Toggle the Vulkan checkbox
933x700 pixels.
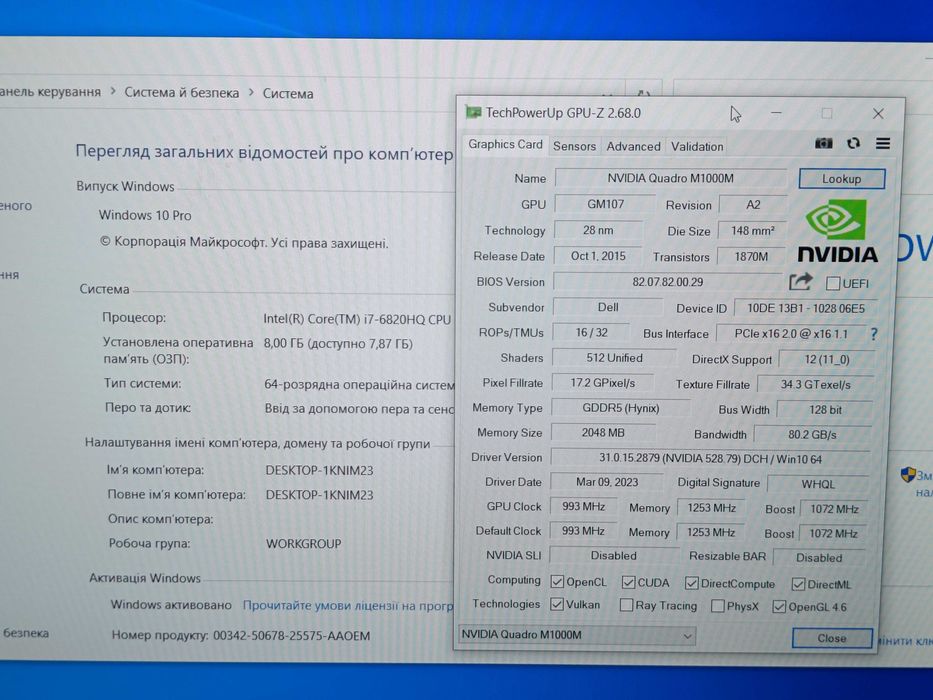click(x=557, y=604)
